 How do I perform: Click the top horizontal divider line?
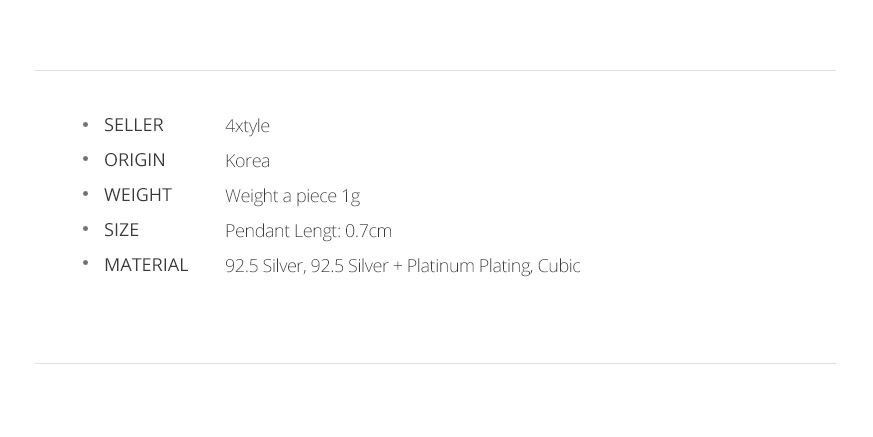pyautogui.click(x=435, y=70)
